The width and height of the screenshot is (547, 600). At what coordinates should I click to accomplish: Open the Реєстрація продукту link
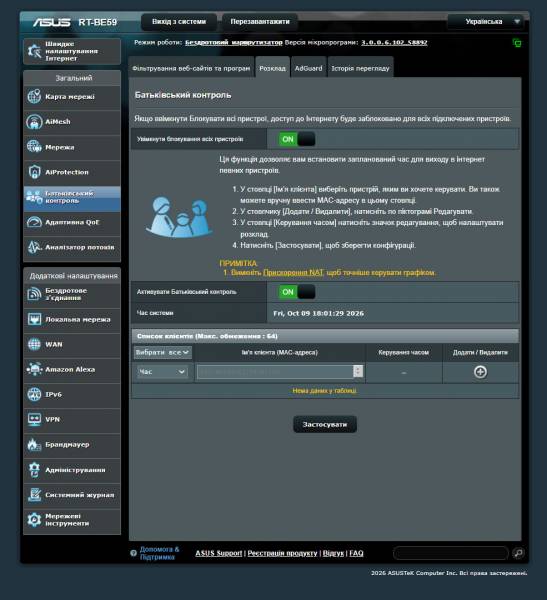tap(282, 553)
